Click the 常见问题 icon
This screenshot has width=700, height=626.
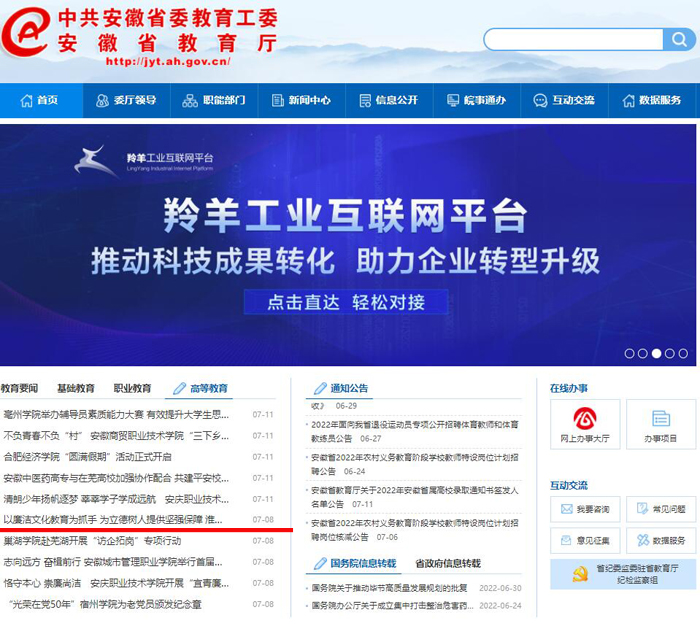coord(642,509)
